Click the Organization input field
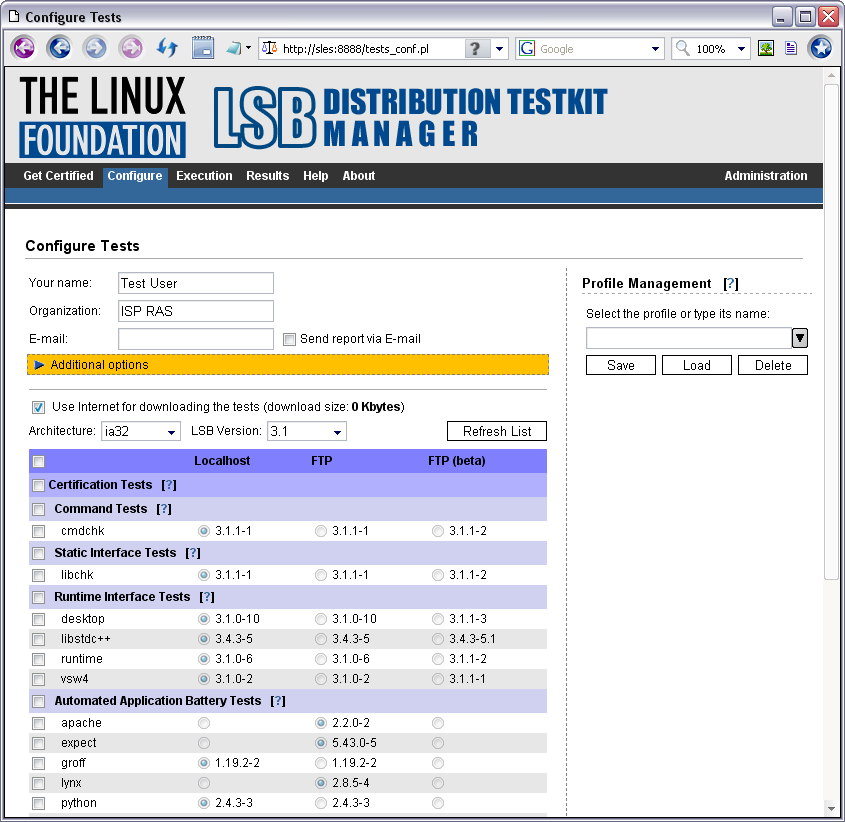 (196, 311)
